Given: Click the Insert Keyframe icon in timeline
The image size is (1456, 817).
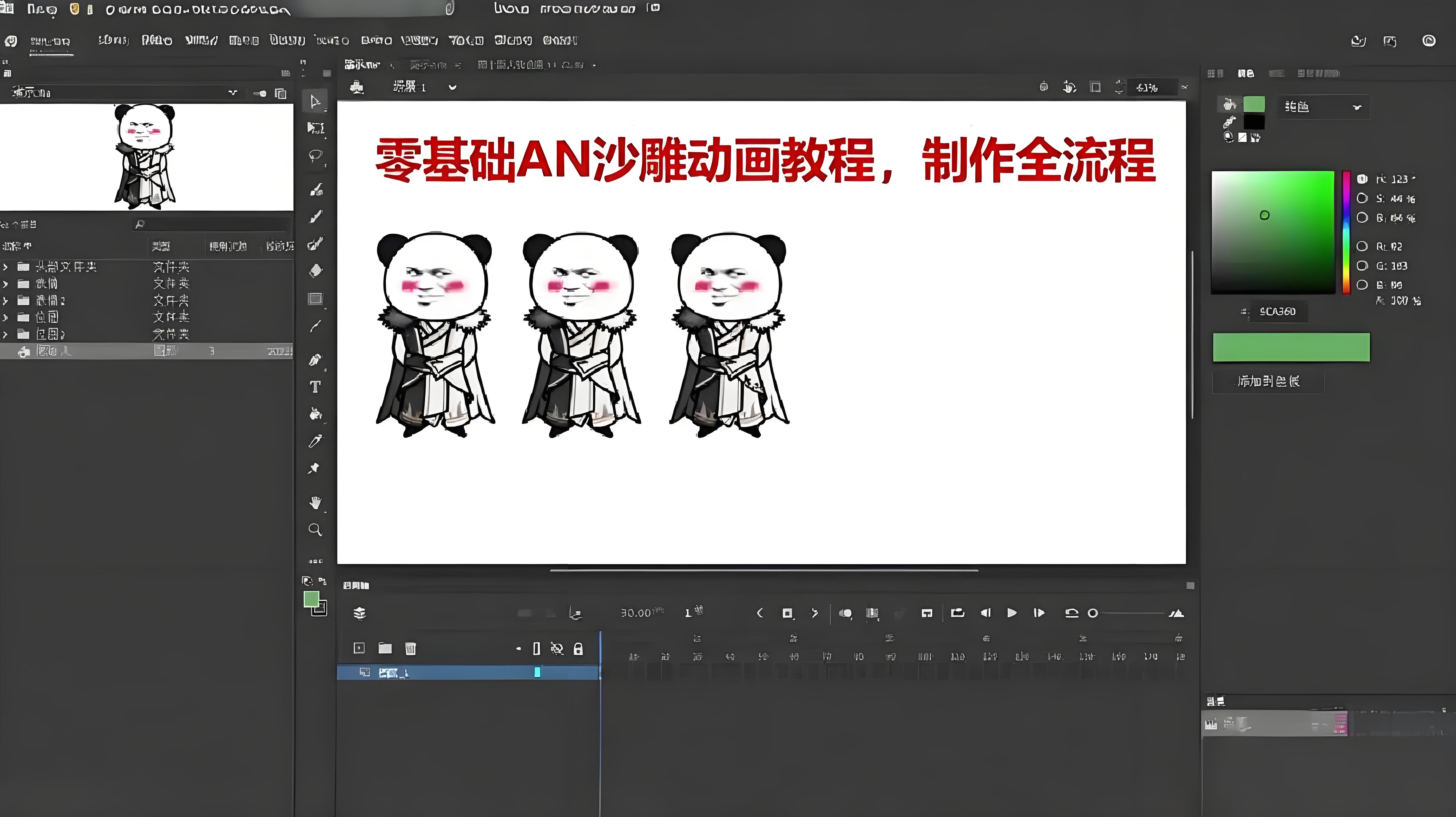Looking at the screenshot, I should [787, 613].
